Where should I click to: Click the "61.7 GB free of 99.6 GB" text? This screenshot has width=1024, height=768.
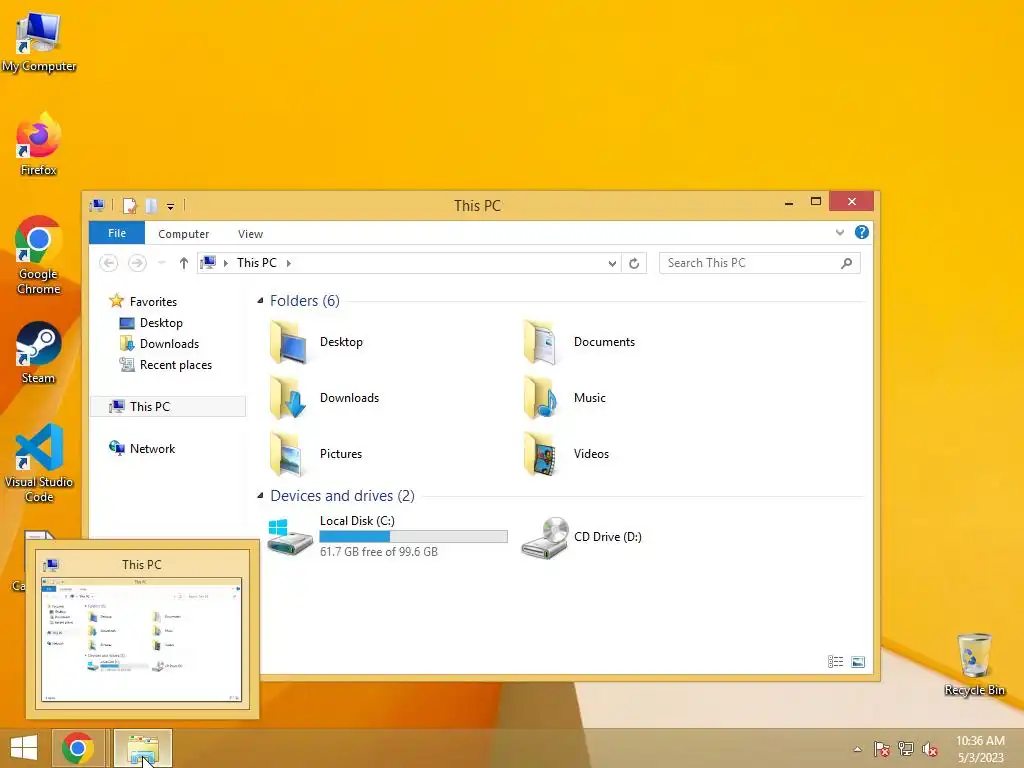379,552
